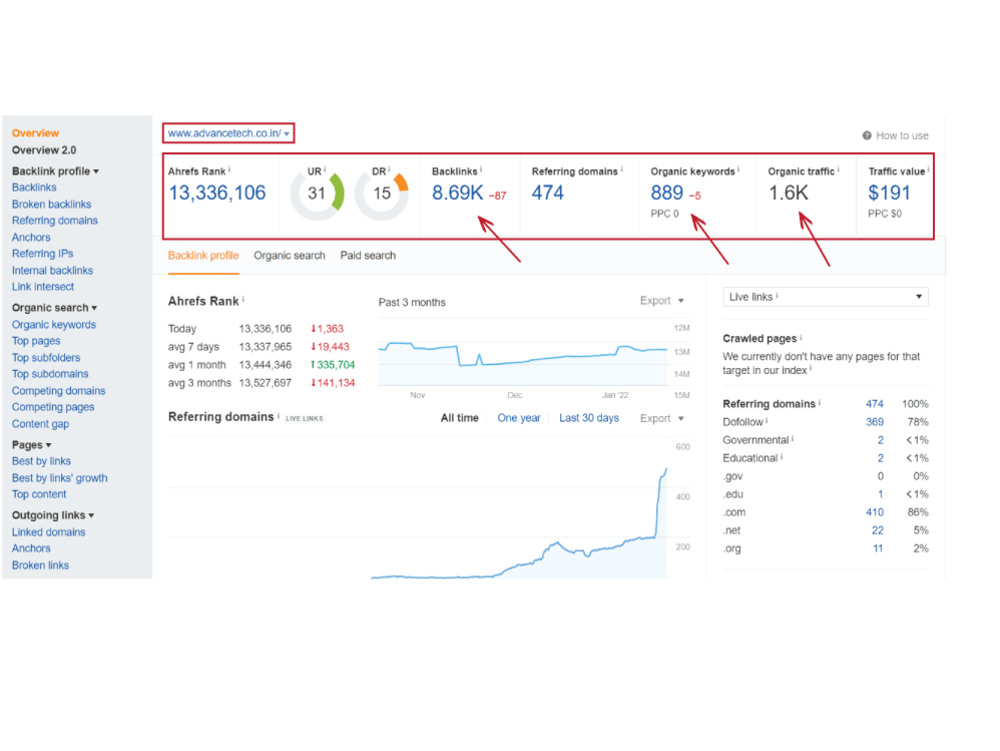
Task: Open Top subfolders report
Action: pyautogui.click(x=46, y=358)
